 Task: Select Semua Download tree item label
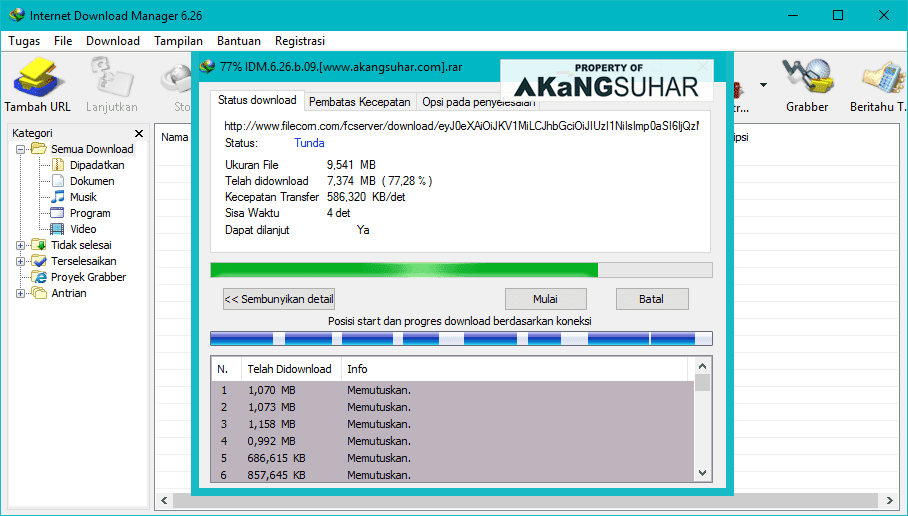point(92,149)
